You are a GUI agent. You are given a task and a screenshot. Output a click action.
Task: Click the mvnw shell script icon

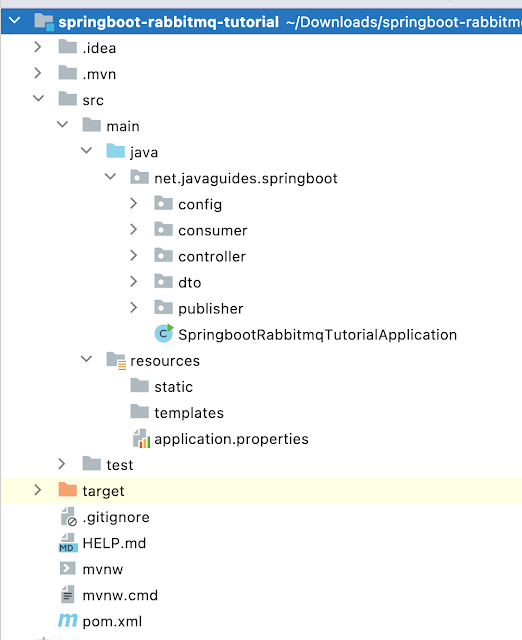tap(68, 569)
